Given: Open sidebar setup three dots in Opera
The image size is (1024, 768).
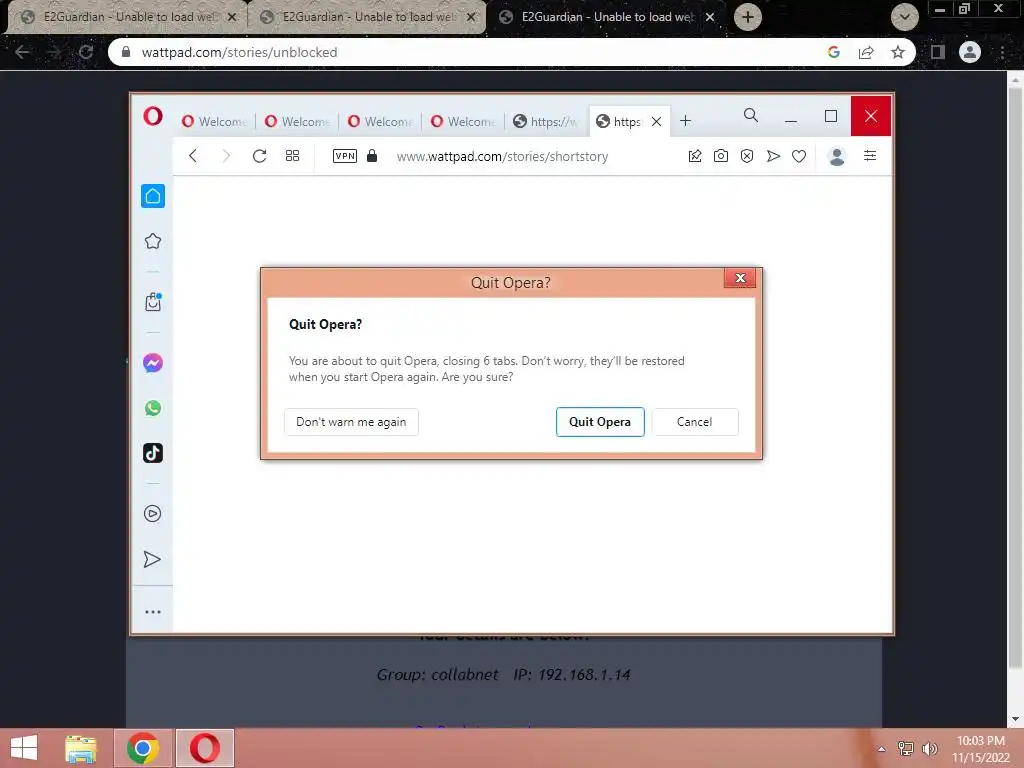Looking at the screenshot, I should pos(153,612).
